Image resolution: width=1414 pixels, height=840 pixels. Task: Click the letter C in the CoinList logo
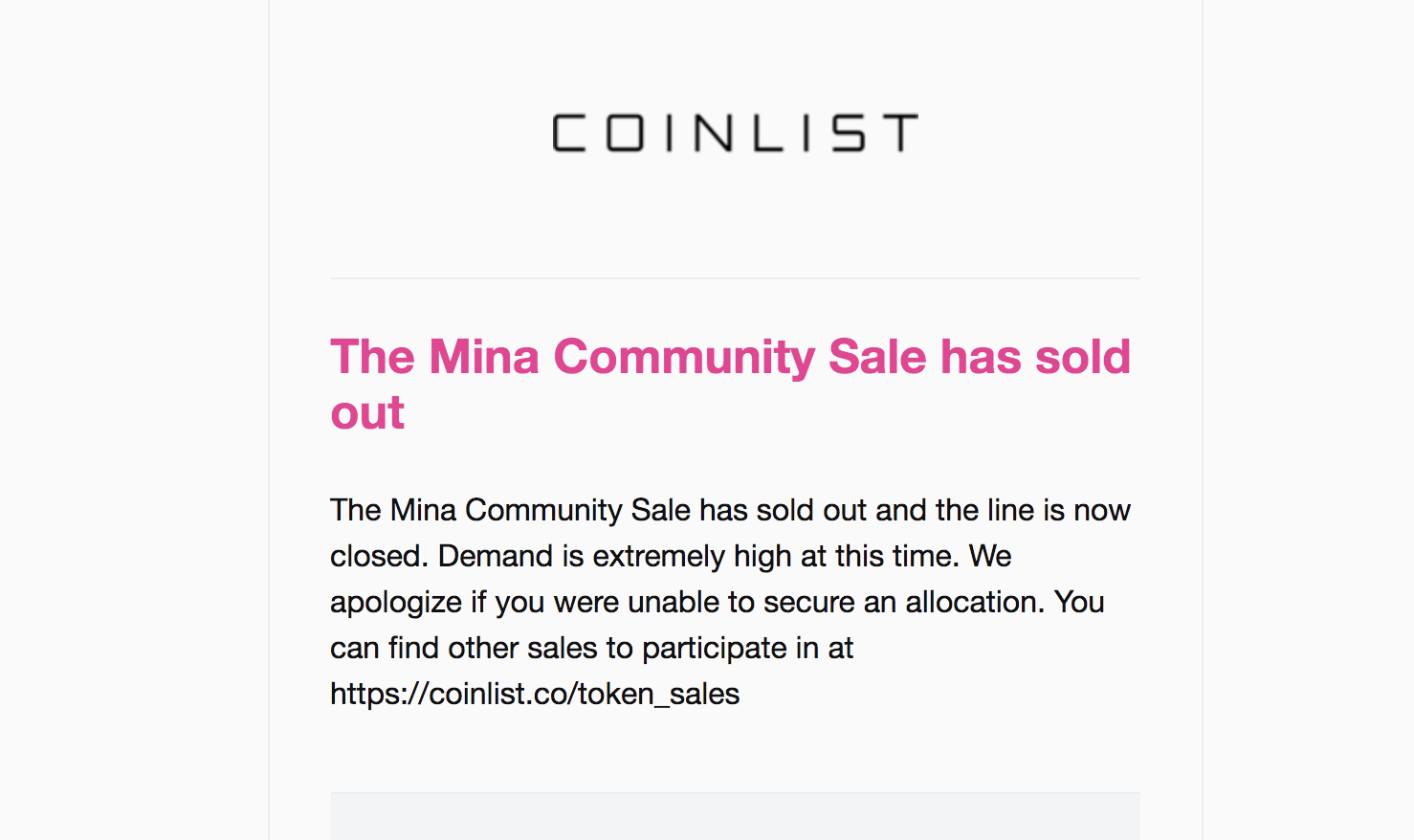(x=569, y=133)
